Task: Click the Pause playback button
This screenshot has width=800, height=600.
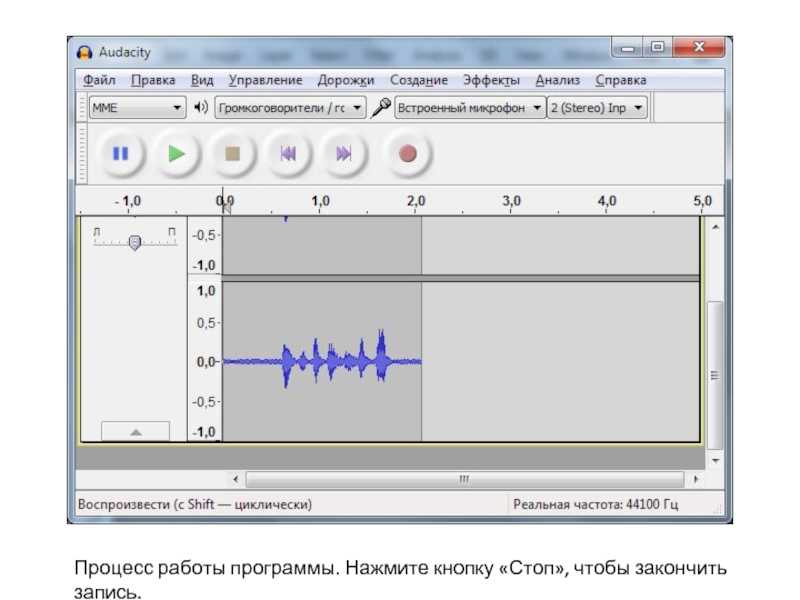Action: click(x=121, y=154)
